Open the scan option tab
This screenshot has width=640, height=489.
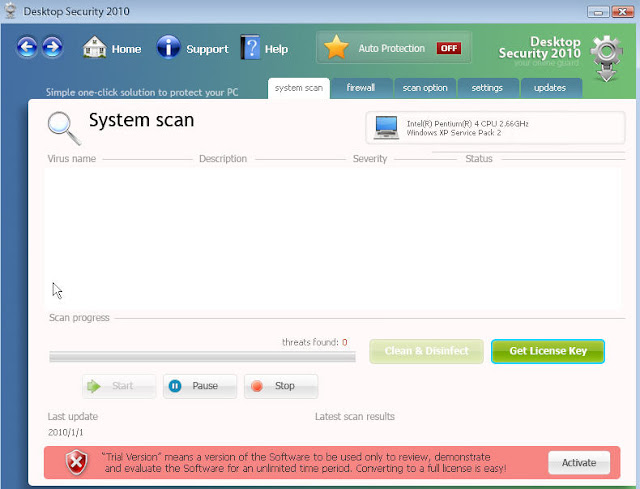pyautogui.click(x=425, y=88)
